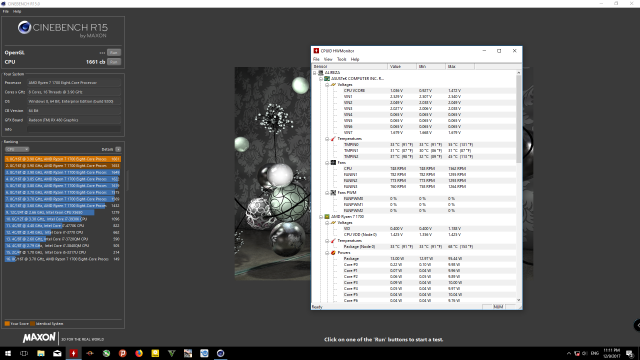
Task: Click the Details arrow button in Ranking
Action: pos(118,149)
